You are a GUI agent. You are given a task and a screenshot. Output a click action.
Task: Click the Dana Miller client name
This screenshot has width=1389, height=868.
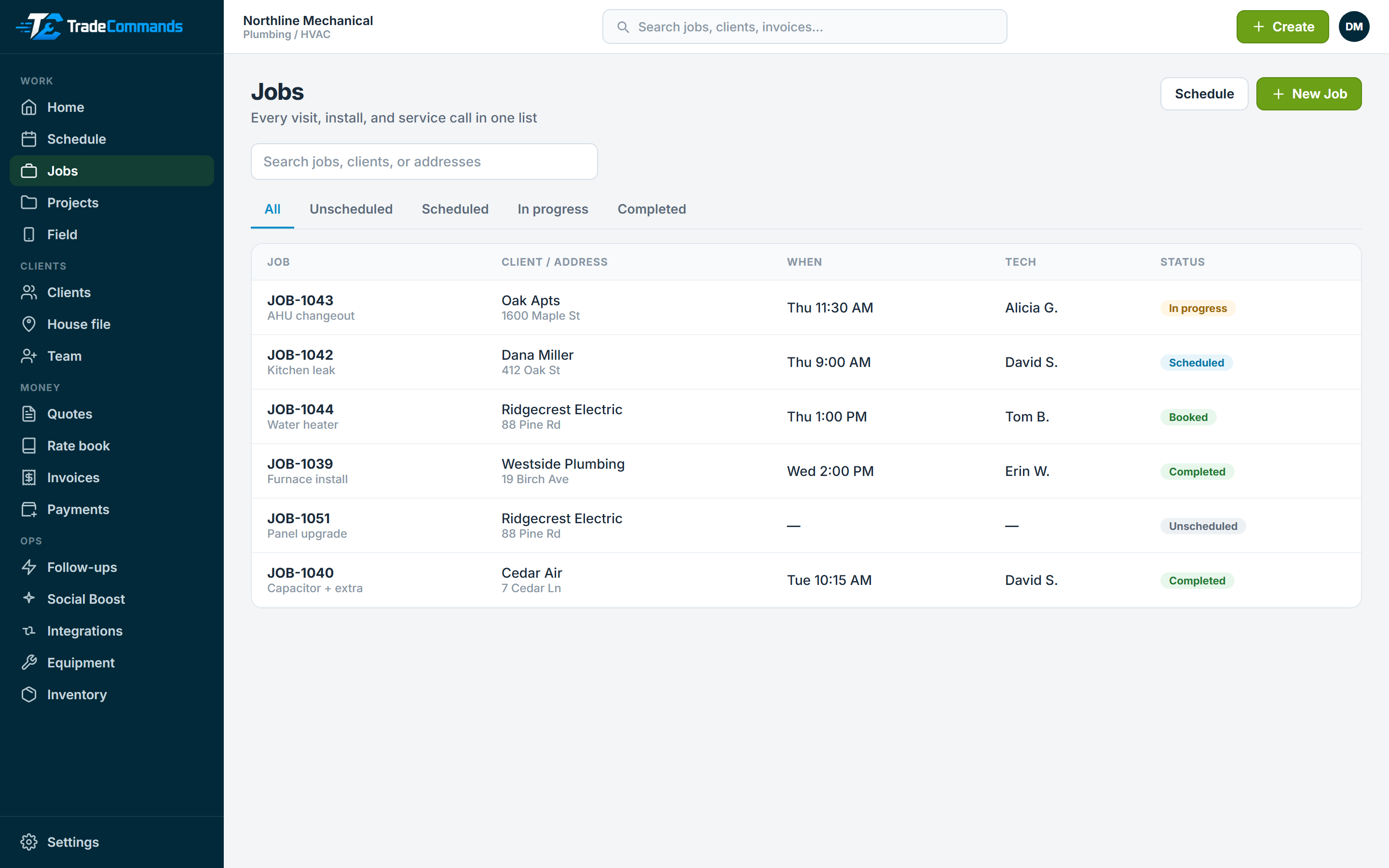[537, 355]
